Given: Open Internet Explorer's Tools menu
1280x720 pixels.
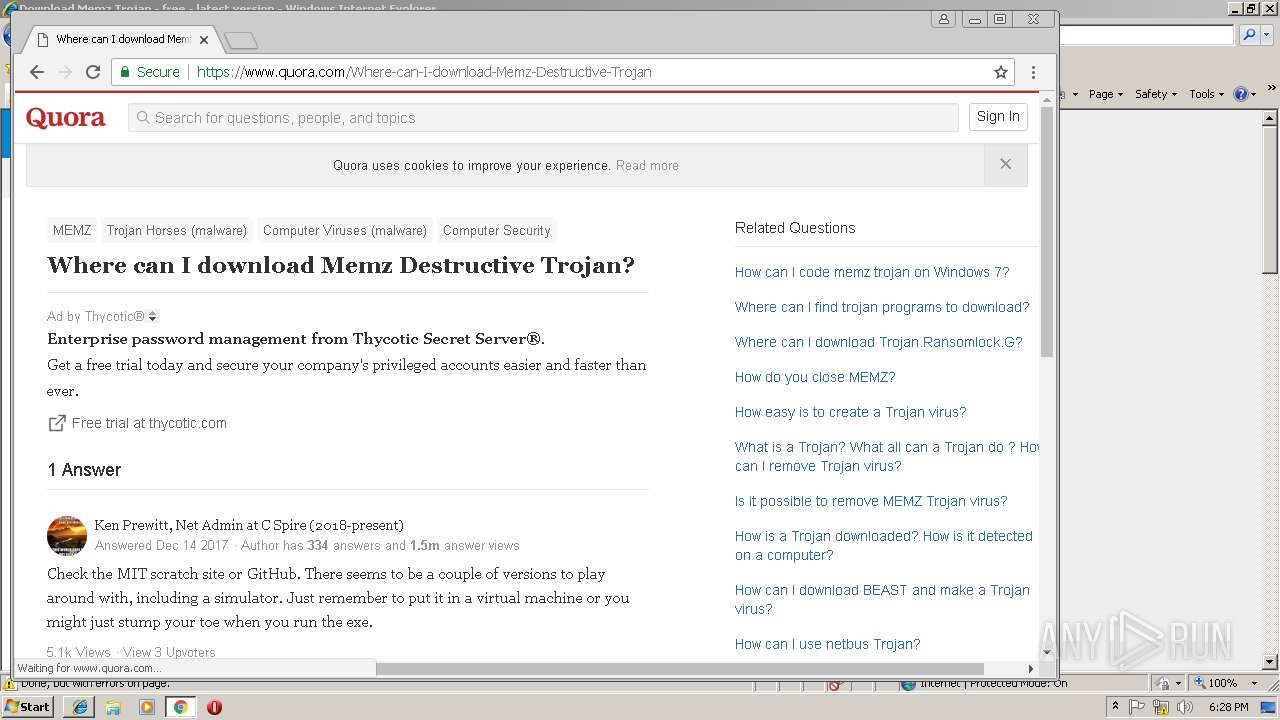Looking at the screenshot, I should (1207, 94).
